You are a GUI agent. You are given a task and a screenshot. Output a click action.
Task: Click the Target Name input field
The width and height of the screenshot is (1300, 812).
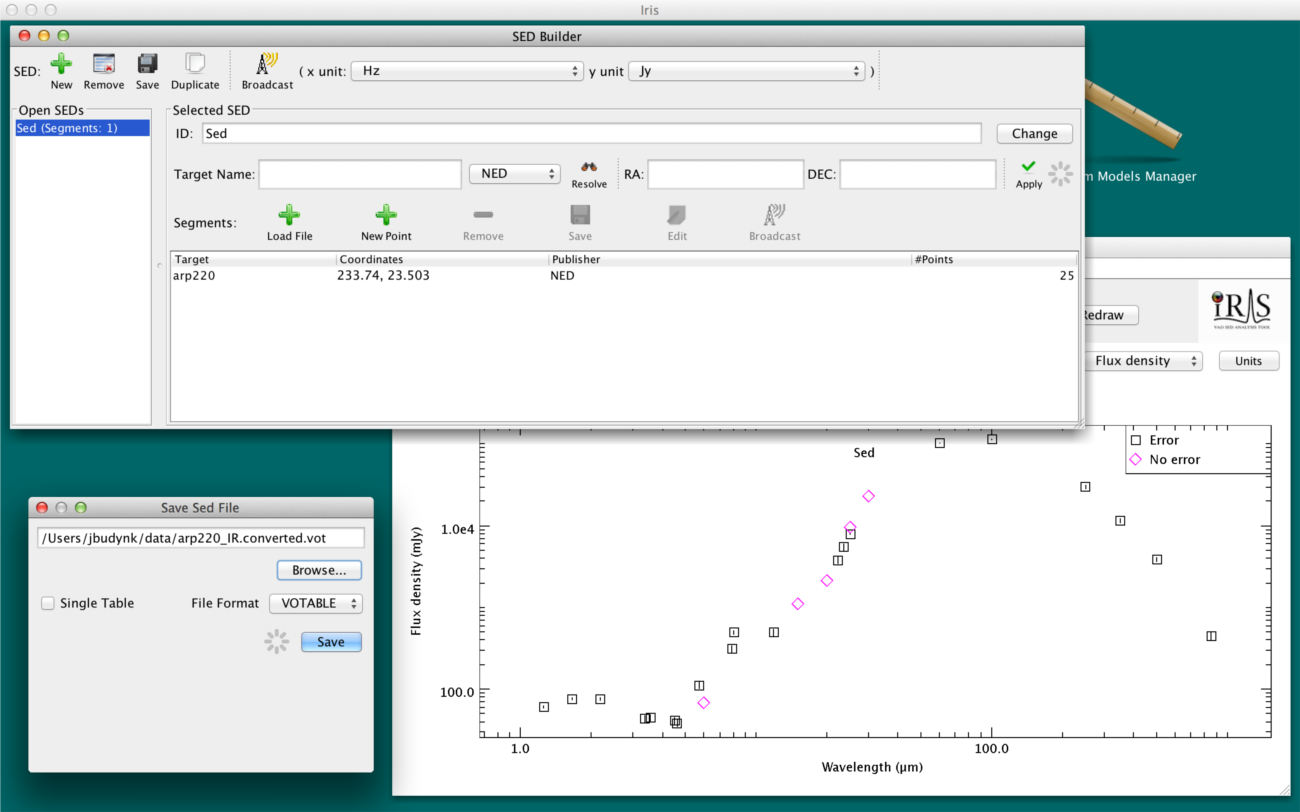tap(360, 174)
